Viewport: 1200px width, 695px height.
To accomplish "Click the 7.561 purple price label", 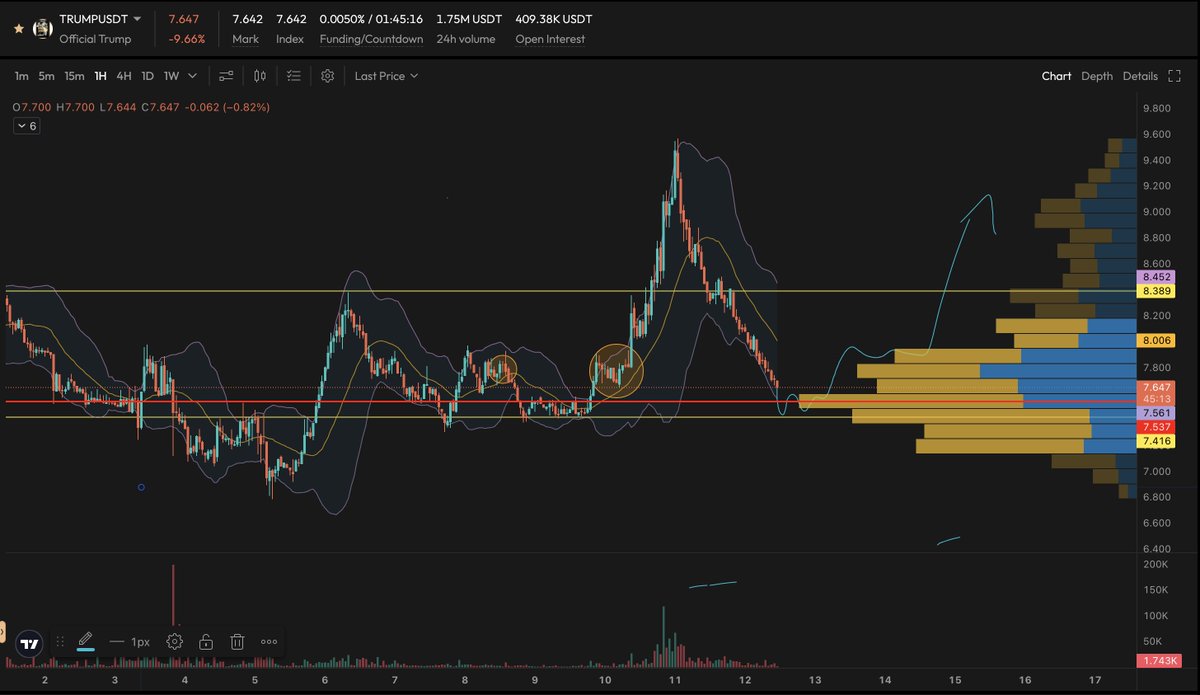I will (x=1156, y=413).
